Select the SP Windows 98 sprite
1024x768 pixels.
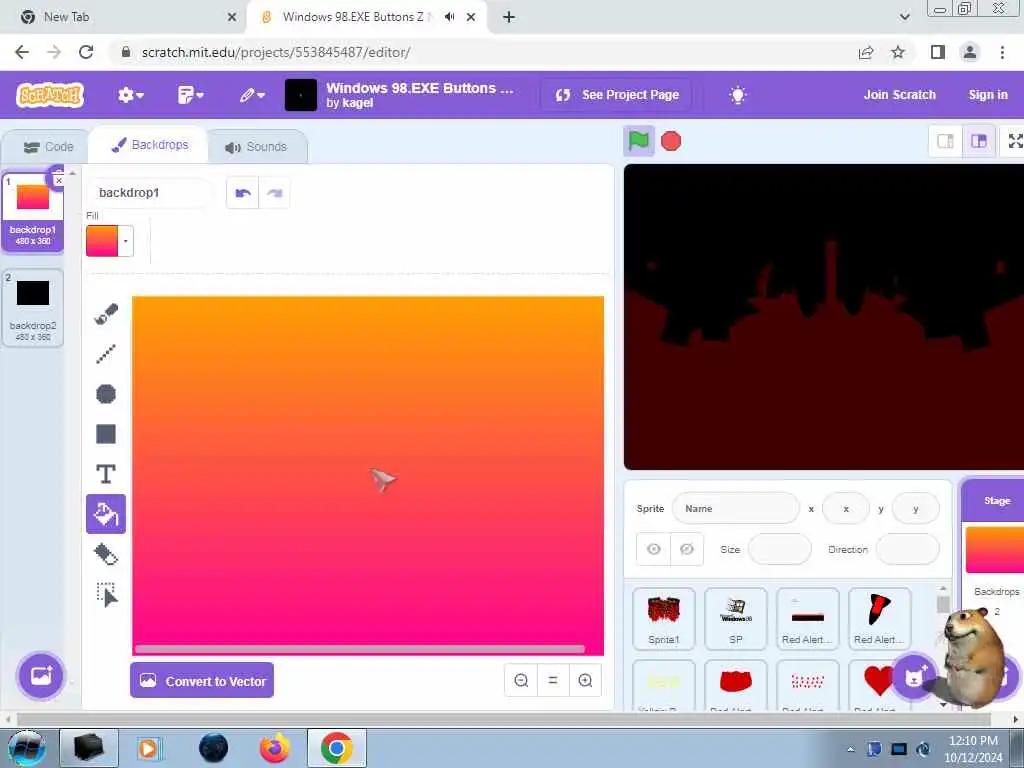(x=736, y=619)
